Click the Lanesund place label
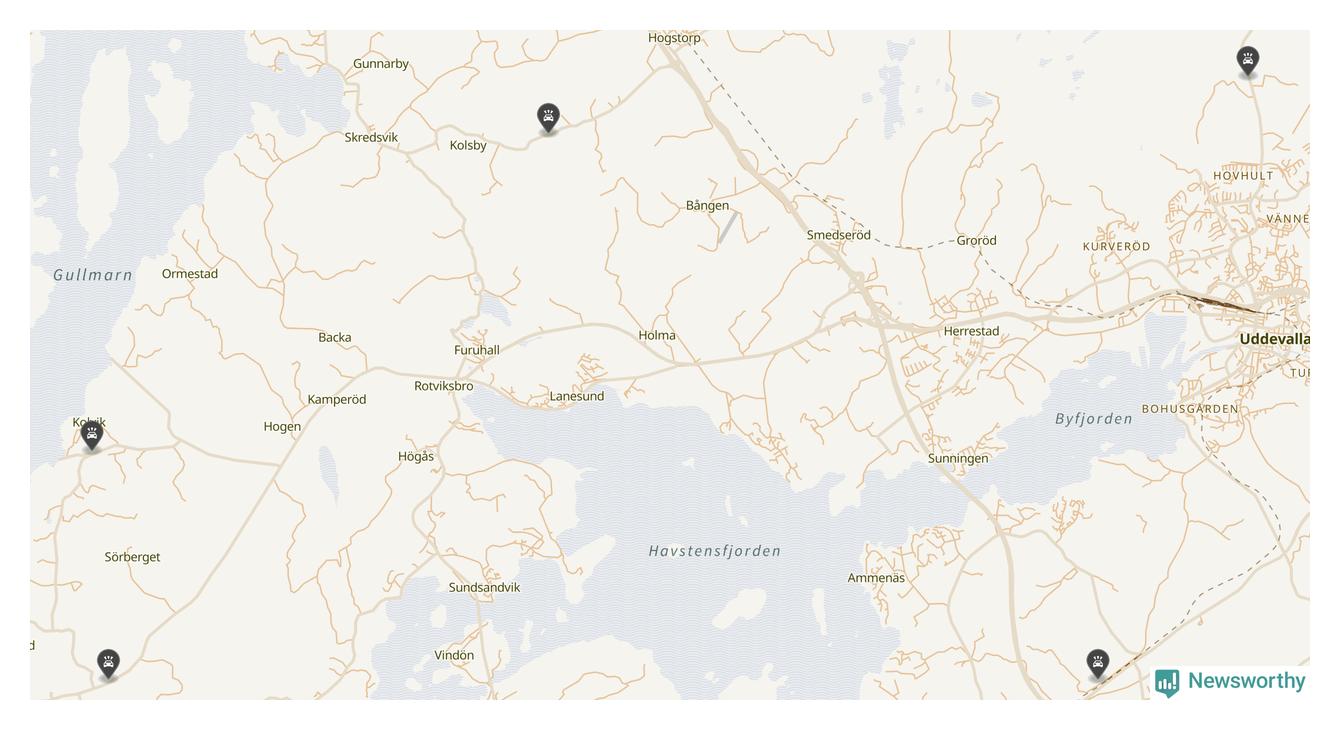 tap(577, 396)
